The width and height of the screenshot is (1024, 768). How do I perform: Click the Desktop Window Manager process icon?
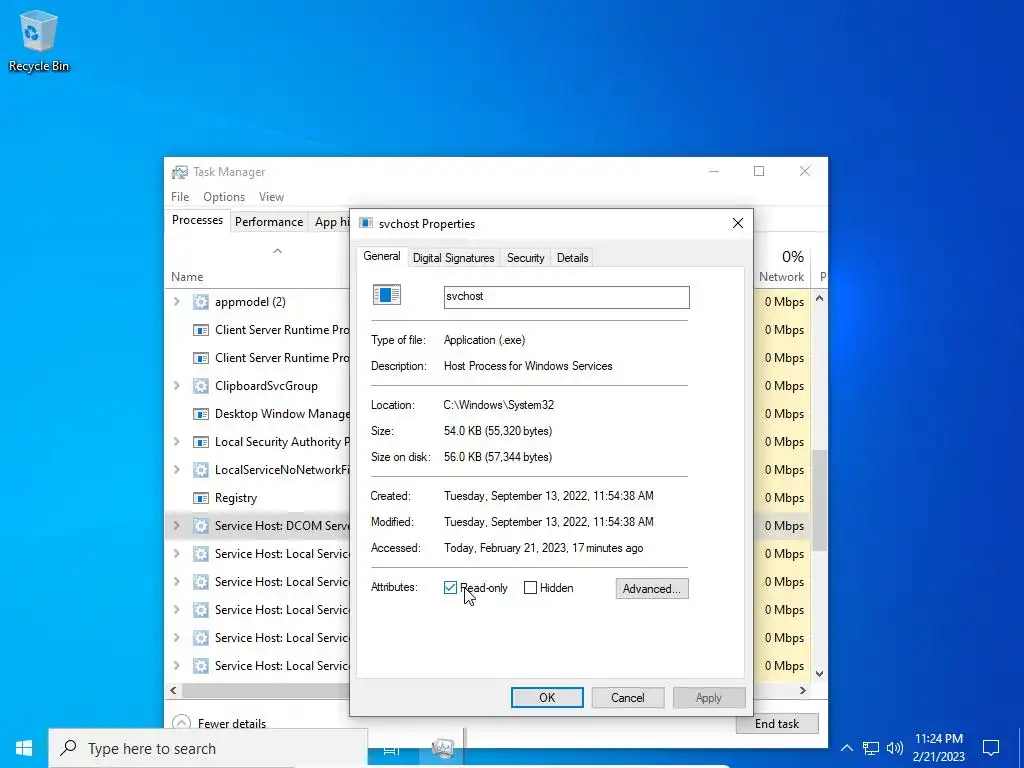pos(200,414)
